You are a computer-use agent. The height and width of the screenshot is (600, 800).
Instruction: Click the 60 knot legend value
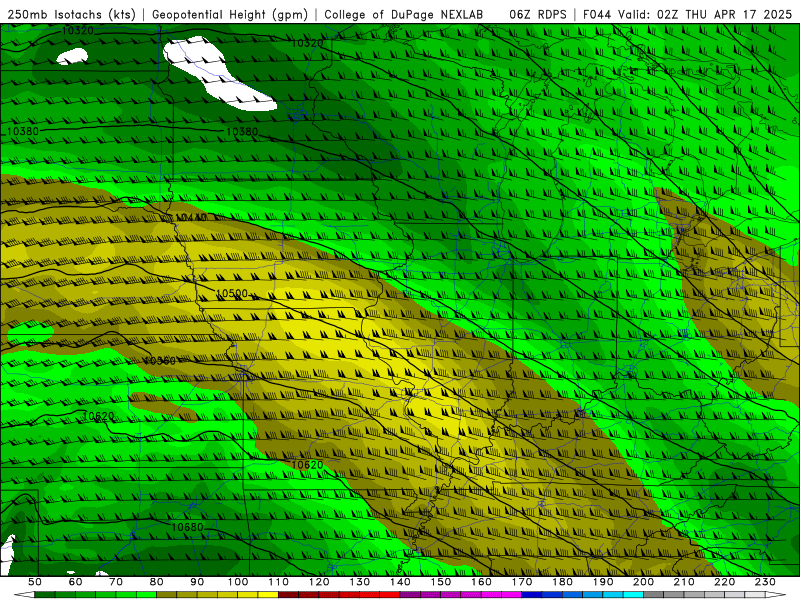tap(75, 582)
